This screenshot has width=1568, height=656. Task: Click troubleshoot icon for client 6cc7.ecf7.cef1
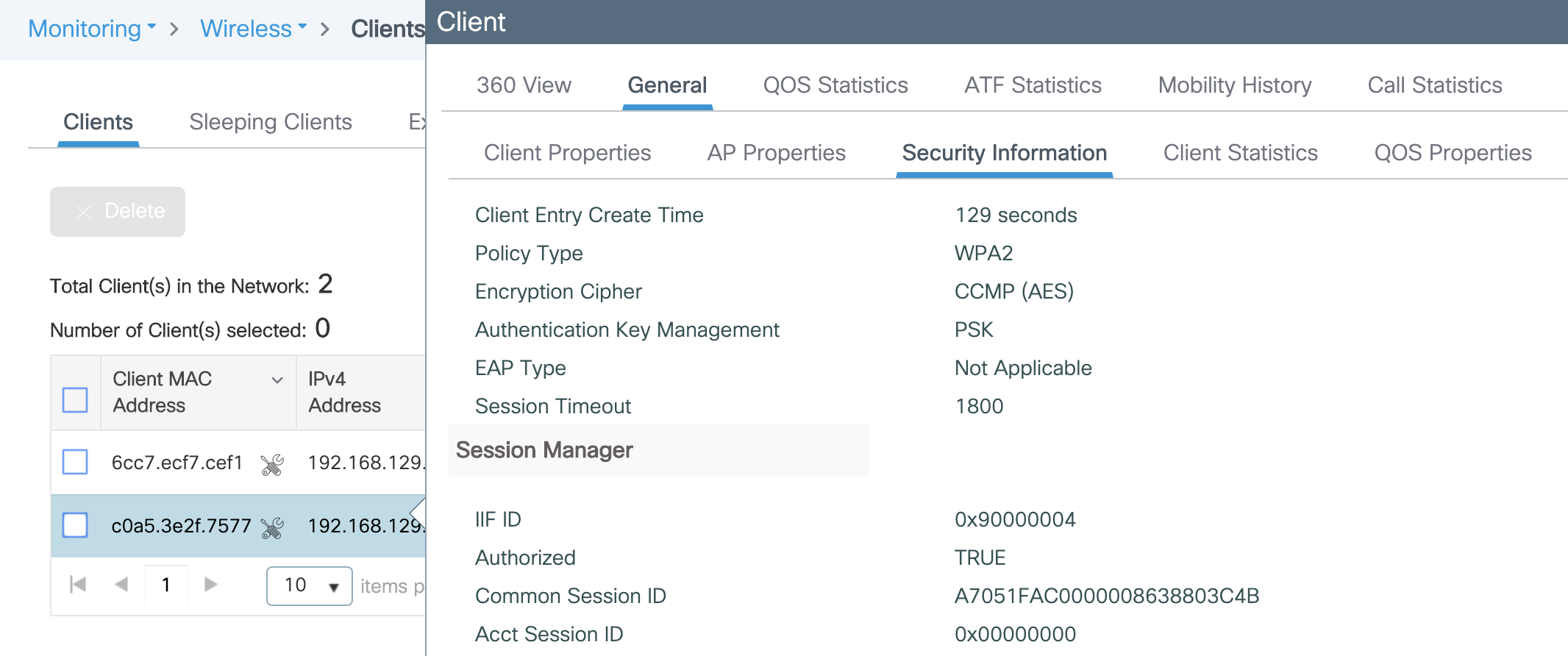pyautogui.click(x=272, y=464)
